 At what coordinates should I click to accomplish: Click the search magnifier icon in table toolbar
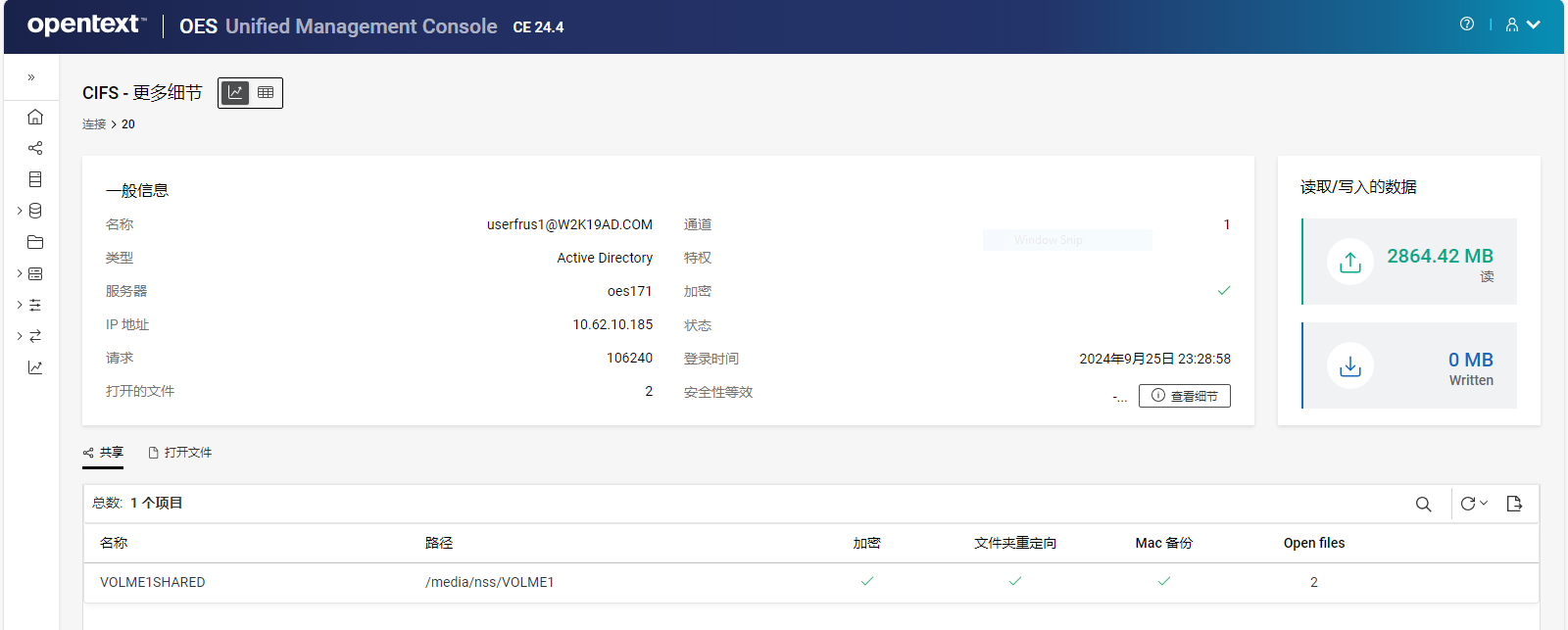point(1424,504)
